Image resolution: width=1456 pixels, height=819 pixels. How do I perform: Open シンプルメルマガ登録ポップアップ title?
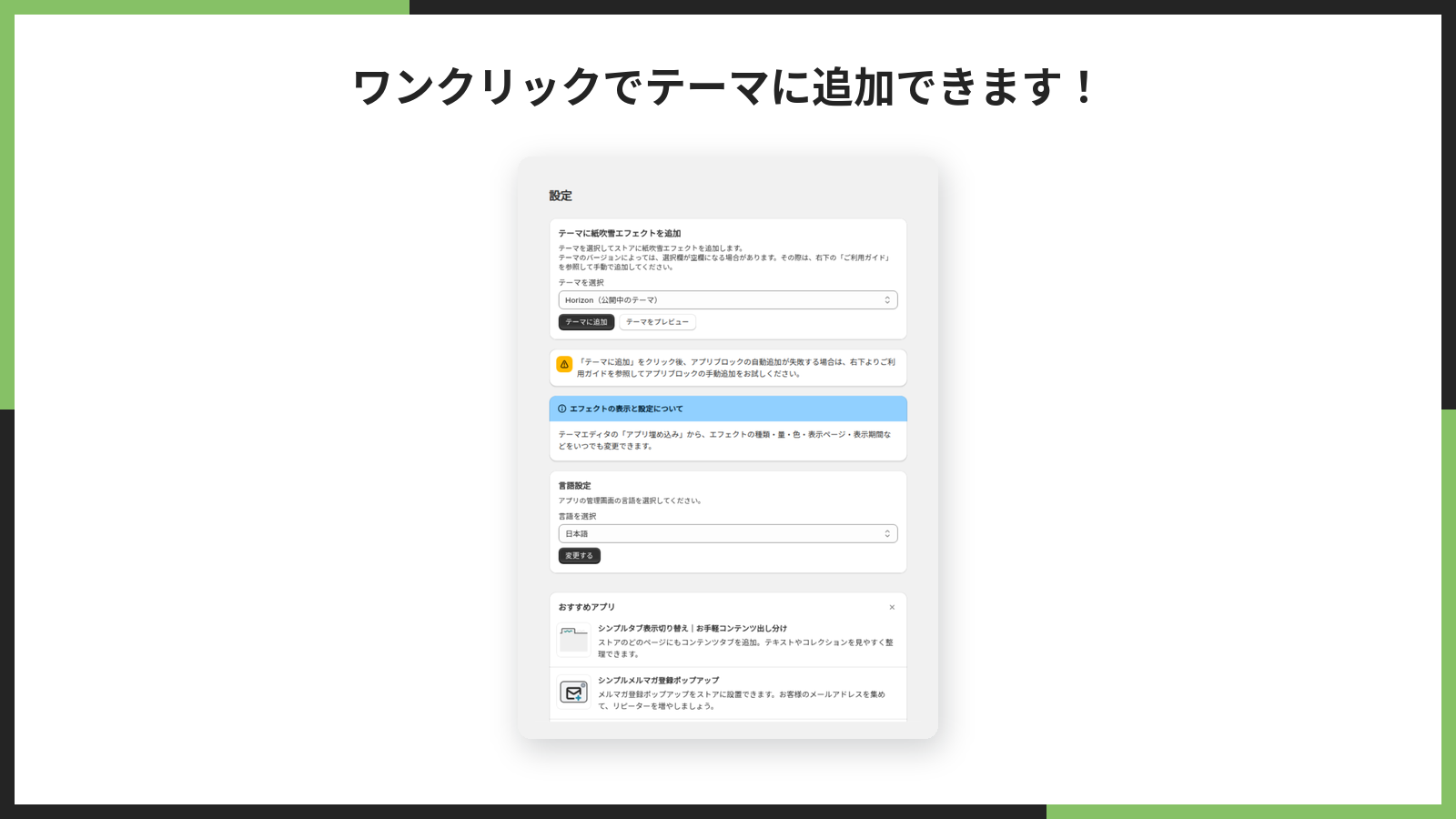click(x=659, y=680)
